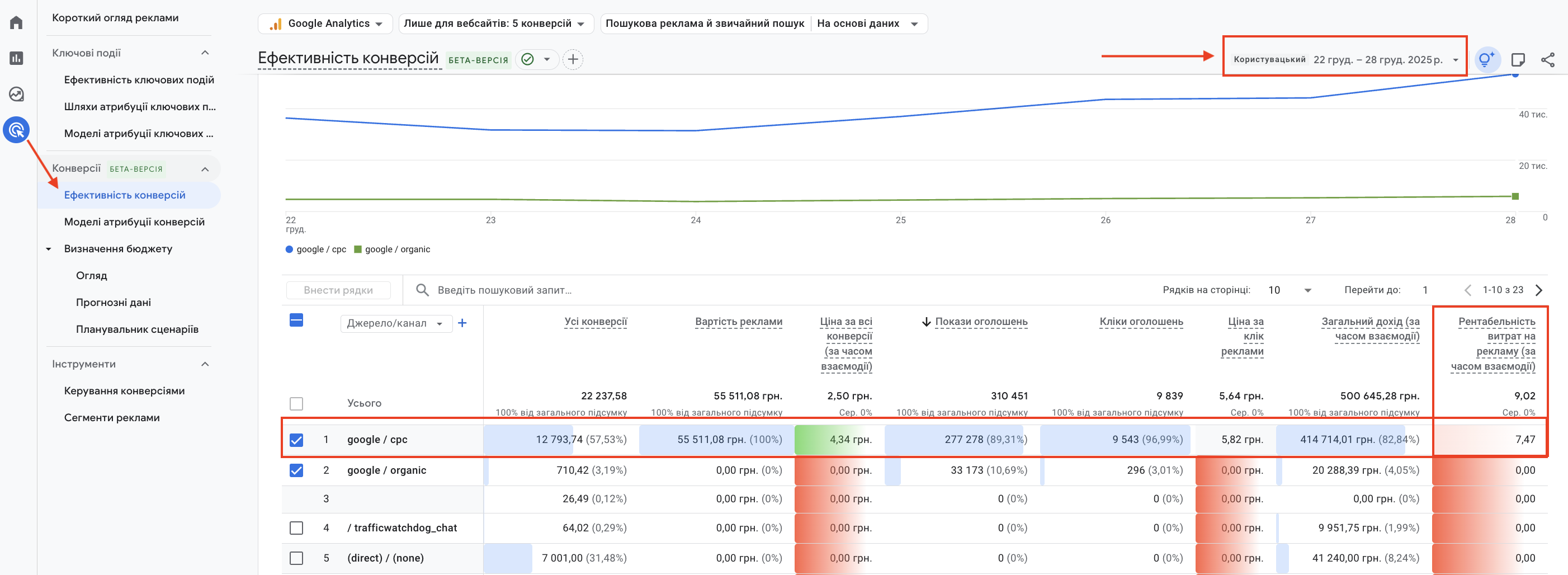Click the add comparison plus icon

coord(572,60)
